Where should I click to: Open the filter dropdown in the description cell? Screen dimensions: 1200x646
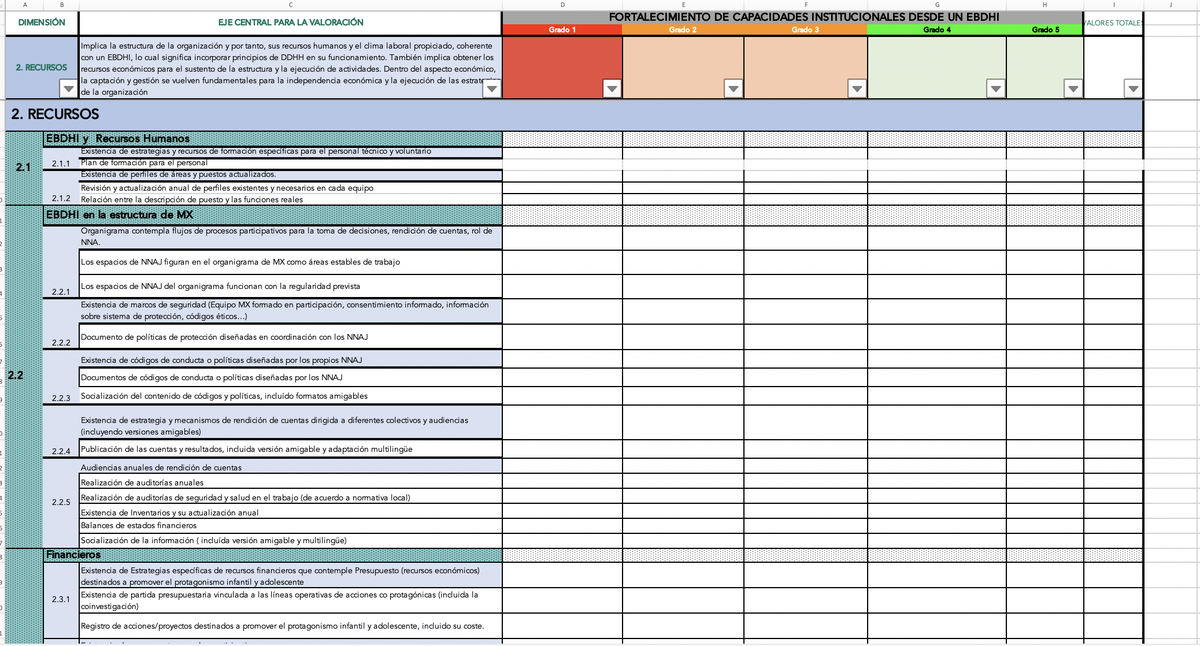[x=491, y=89]
